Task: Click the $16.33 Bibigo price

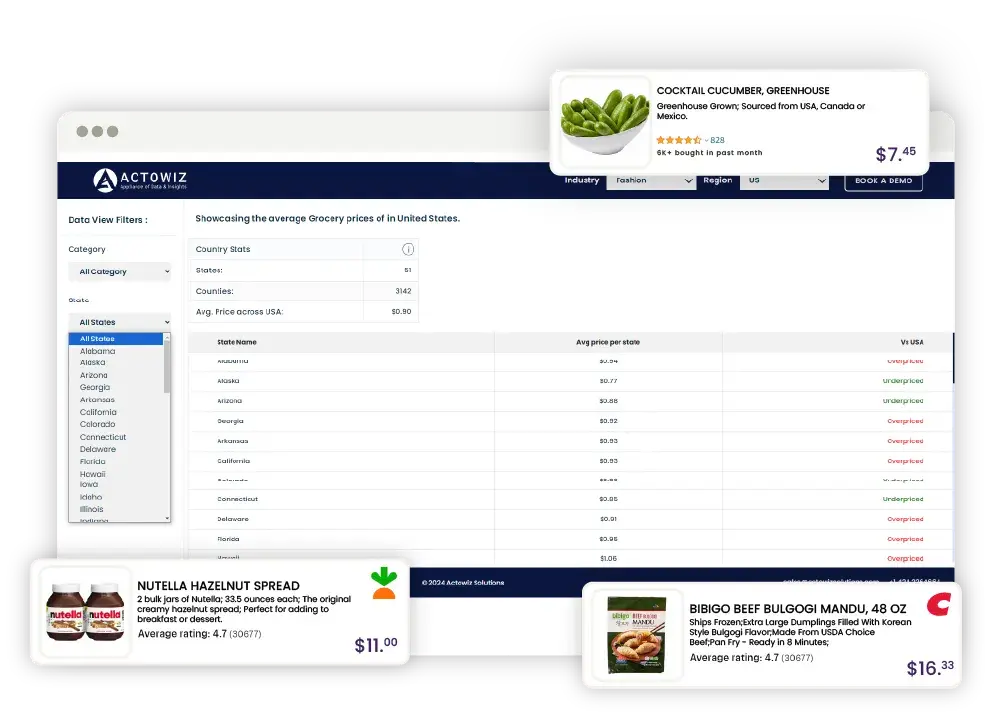Action: (x=930, y=668)
